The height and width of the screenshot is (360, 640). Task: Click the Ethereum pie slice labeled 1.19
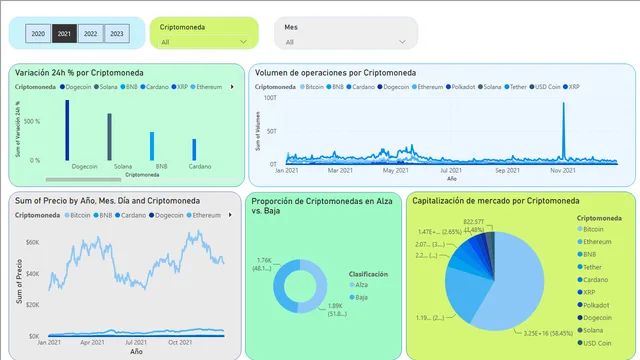(467, 292)
